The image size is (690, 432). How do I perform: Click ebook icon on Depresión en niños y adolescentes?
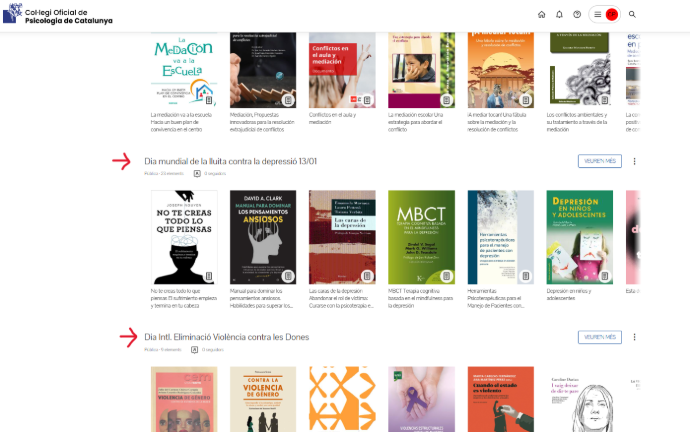click(x=605, y=276)
